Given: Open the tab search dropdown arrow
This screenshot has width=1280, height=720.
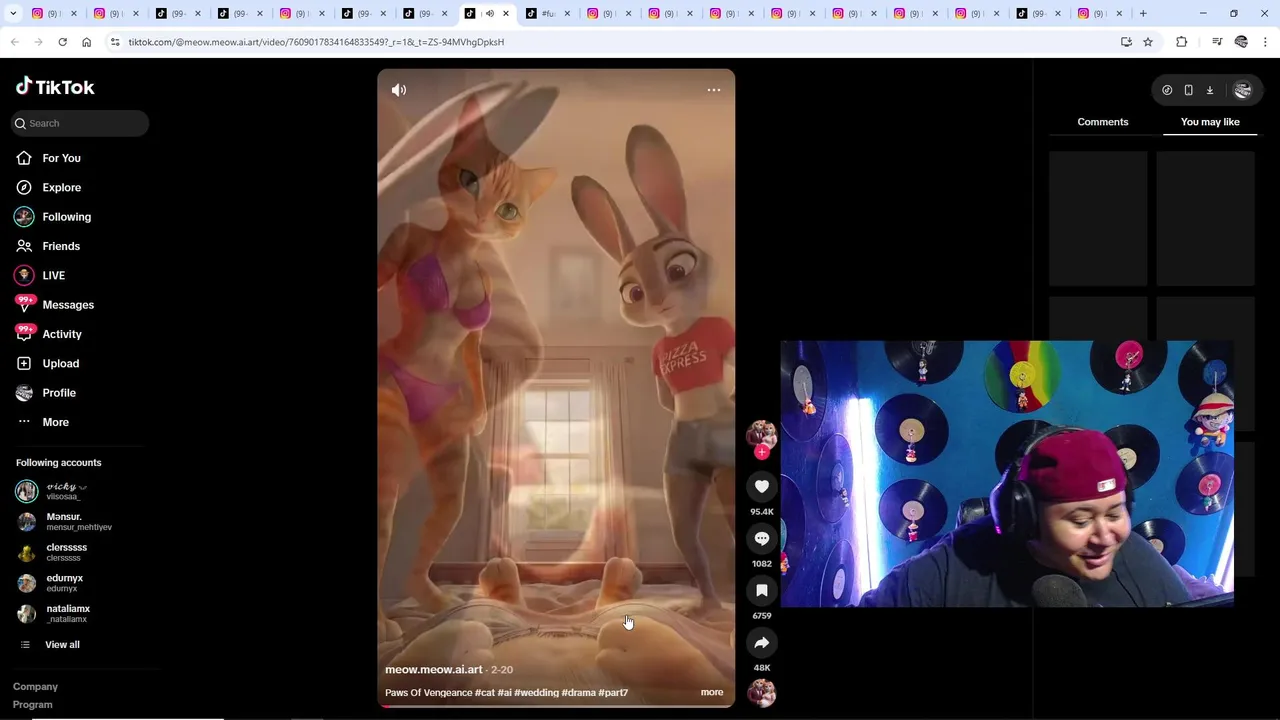Looking at the screenshot, I should point(13,14).
